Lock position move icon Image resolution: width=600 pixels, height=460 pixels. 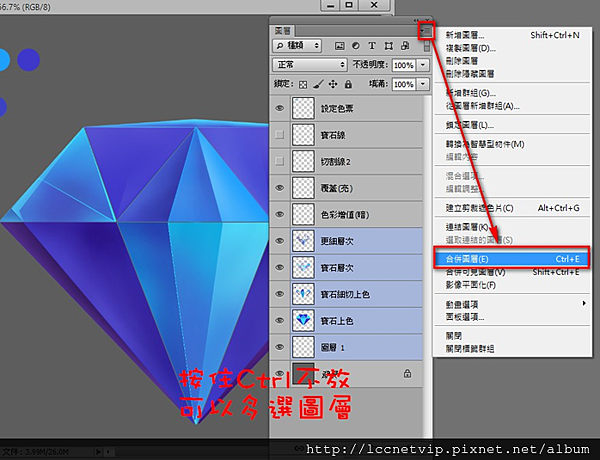tap(333, 84)
